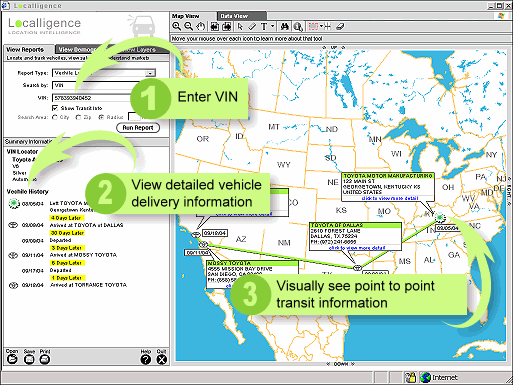Click the VIN Locator summary heading
Screen dimensions: 513x385
(22, 152)
